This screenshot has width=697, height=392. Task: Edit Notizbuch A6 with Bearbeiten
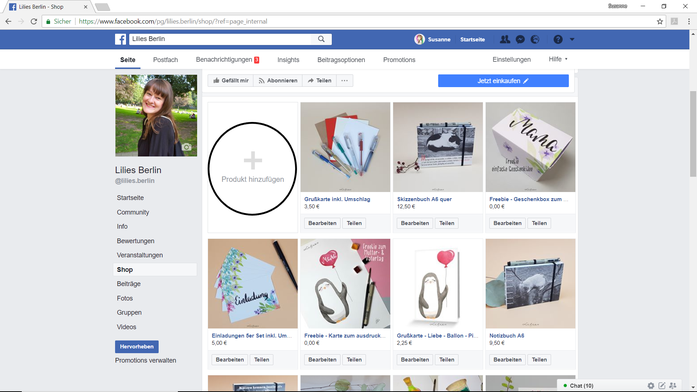(507, 360)
